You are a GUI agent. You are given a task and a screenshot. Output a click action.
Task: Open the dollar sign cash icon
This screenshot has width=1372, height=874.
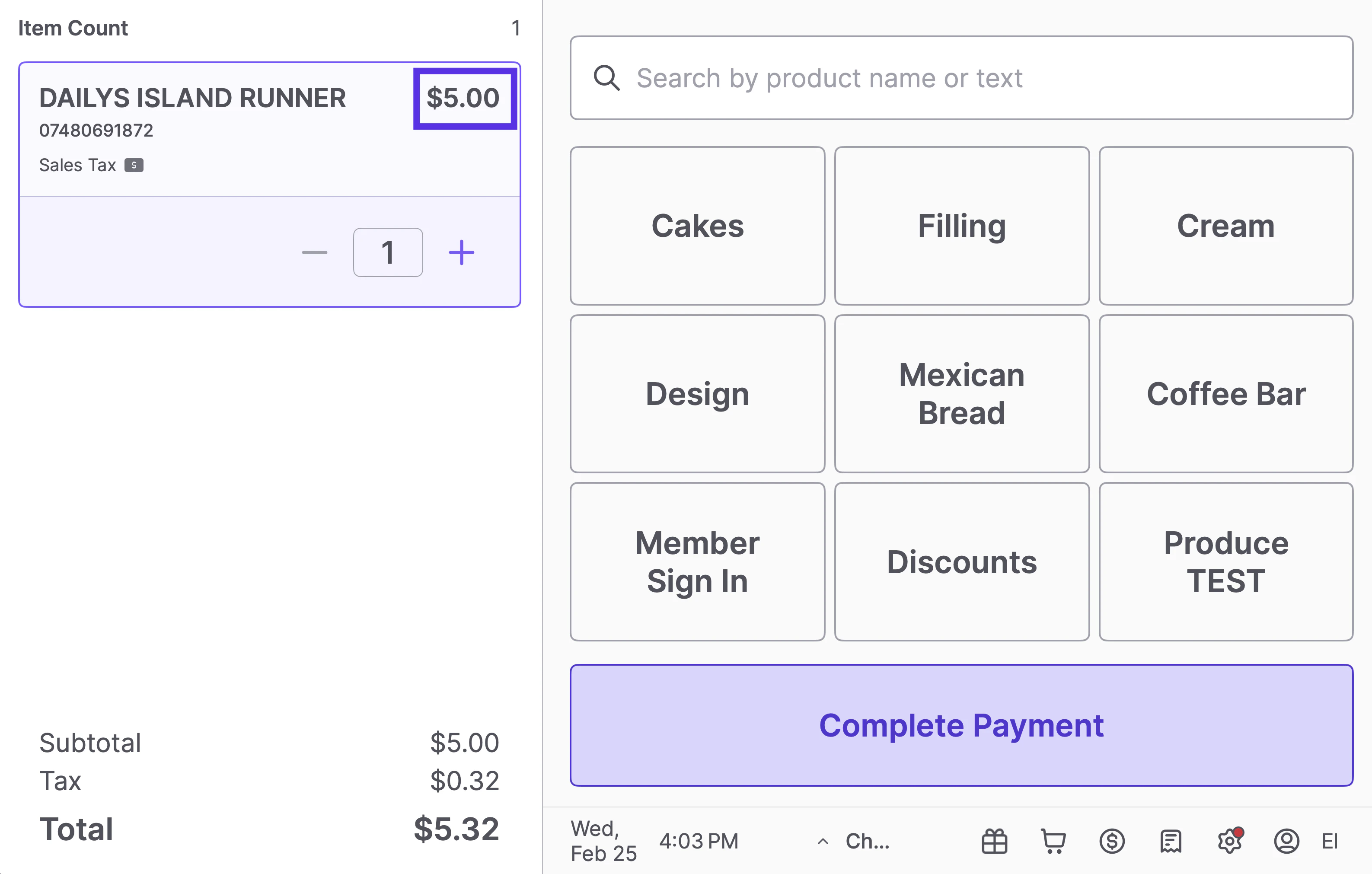(x=1112, y=841)
